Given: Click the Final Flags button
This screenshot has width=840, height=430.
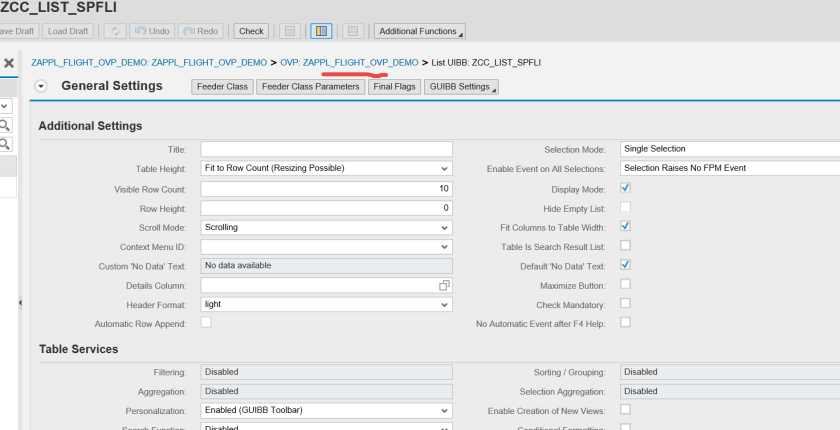Looking at the screenshot, I should pos(394,87).
